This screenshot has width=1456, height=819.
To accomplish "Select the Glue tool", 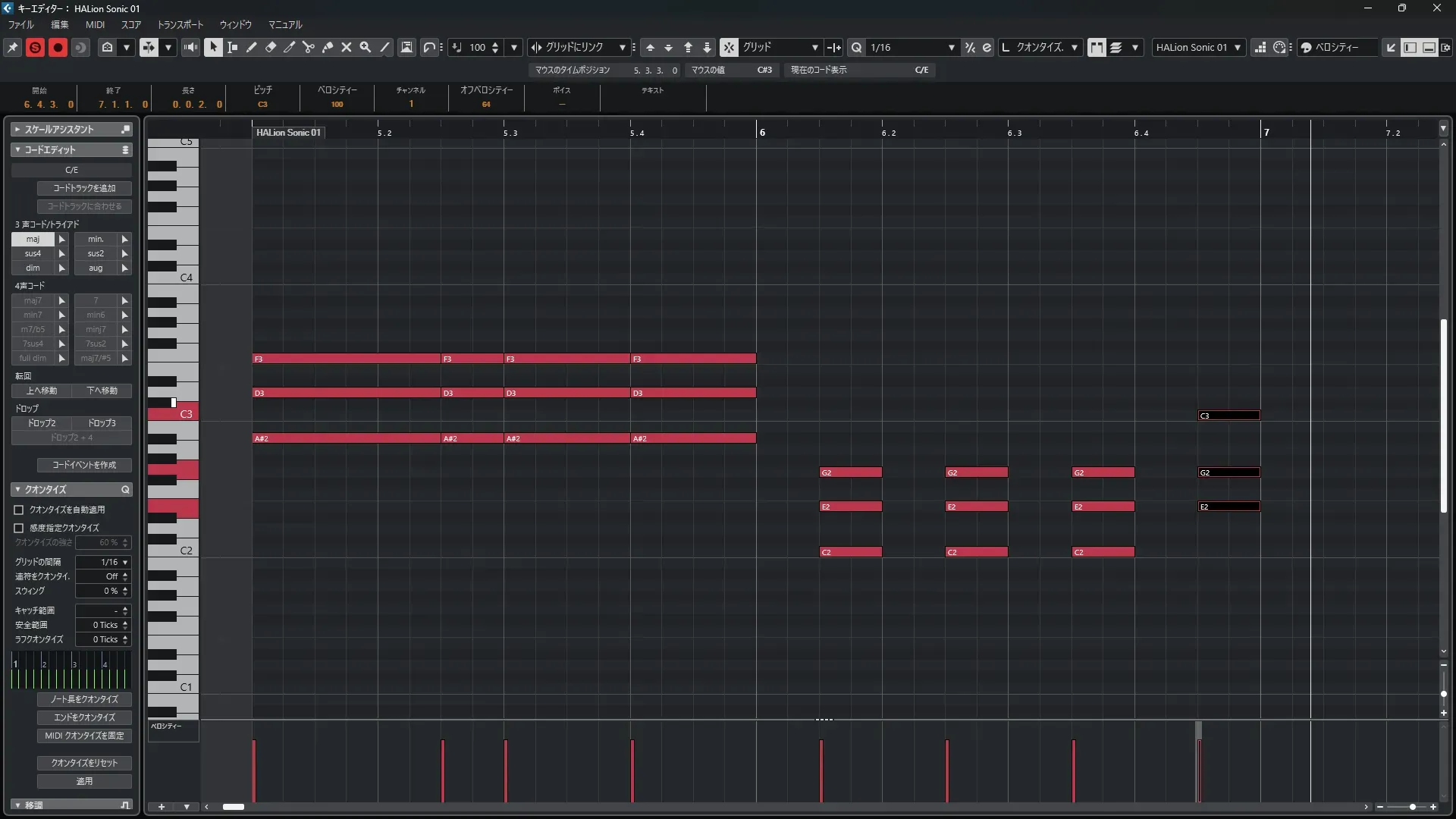I will (328, 47).
